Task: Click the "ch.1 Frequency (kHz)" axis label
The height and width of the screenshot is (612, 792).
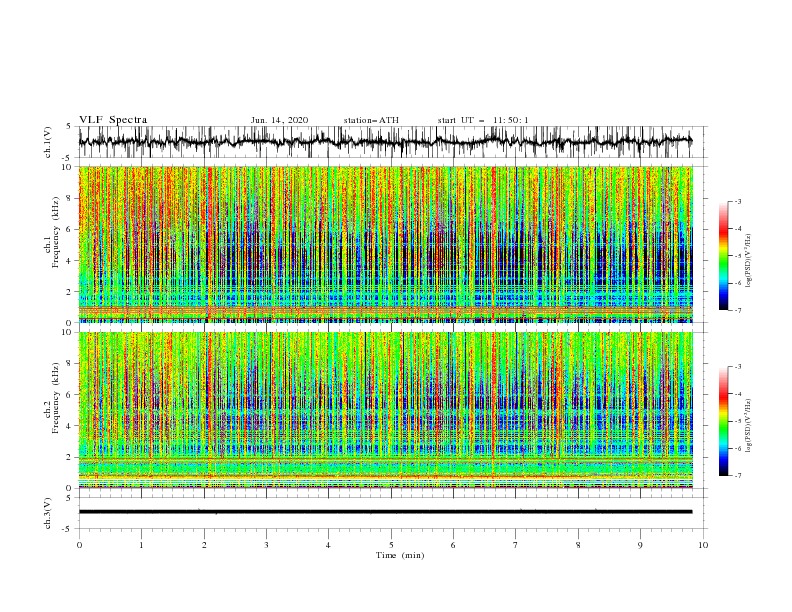Action: tap(52, 231)
